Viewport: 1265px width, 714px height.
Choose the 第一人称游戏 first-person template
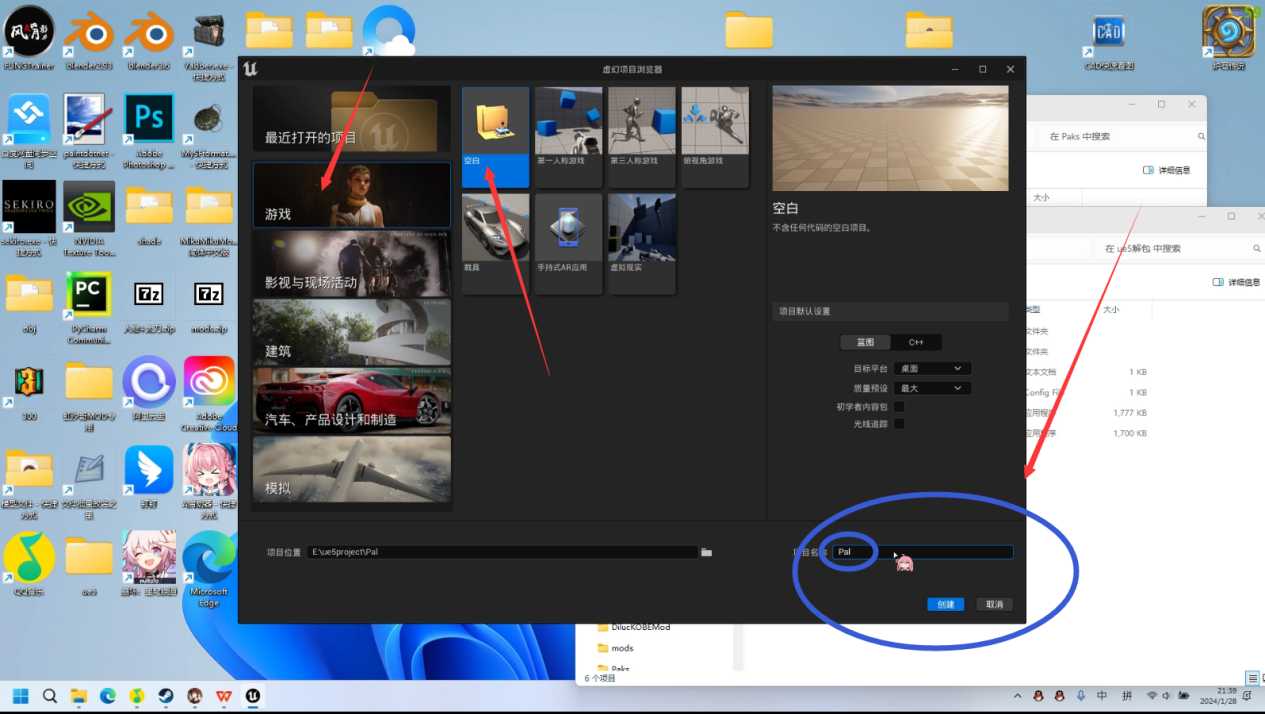(569, 136)
